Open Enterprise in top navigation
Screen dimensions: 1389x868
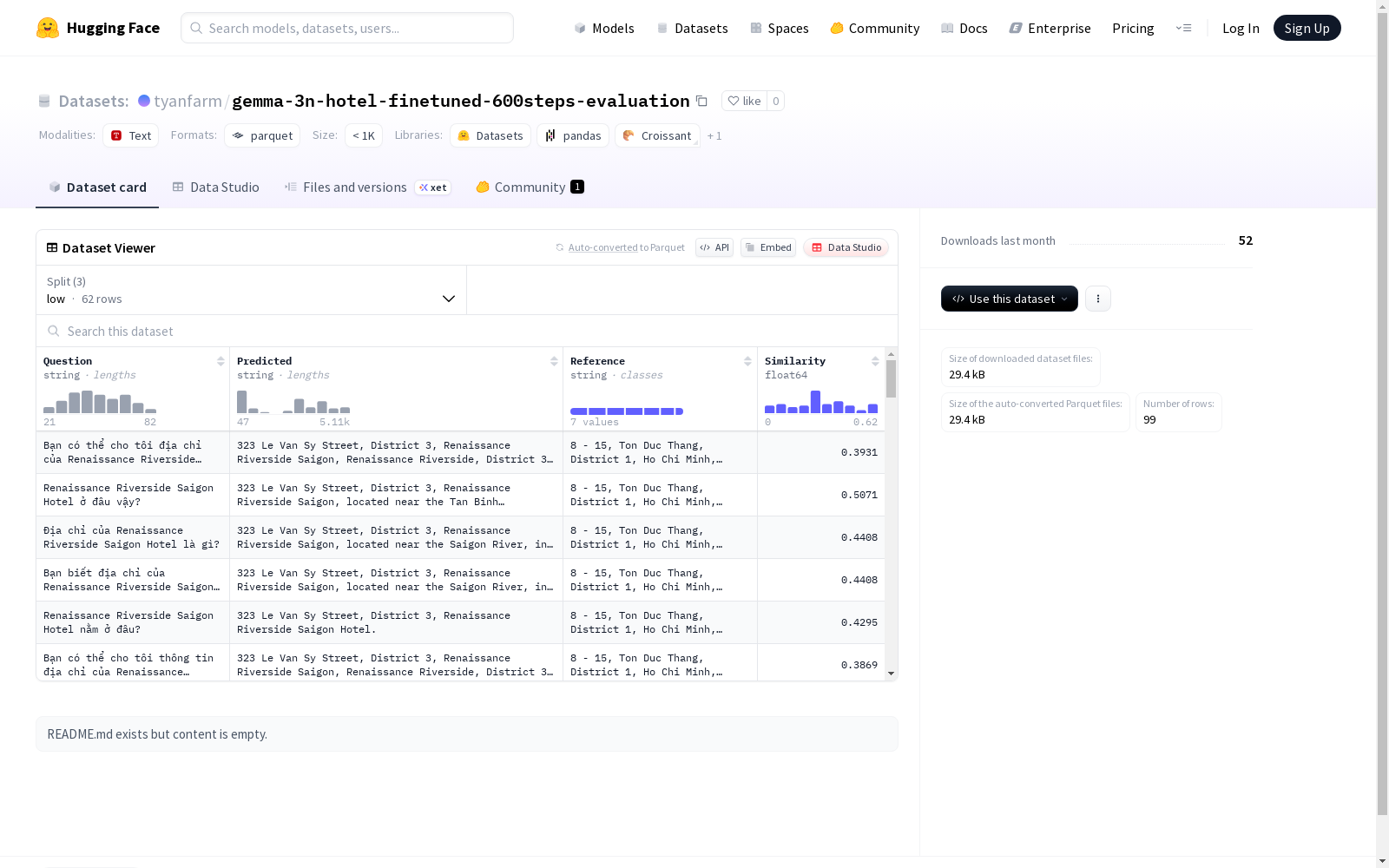tap(1050, 28)
